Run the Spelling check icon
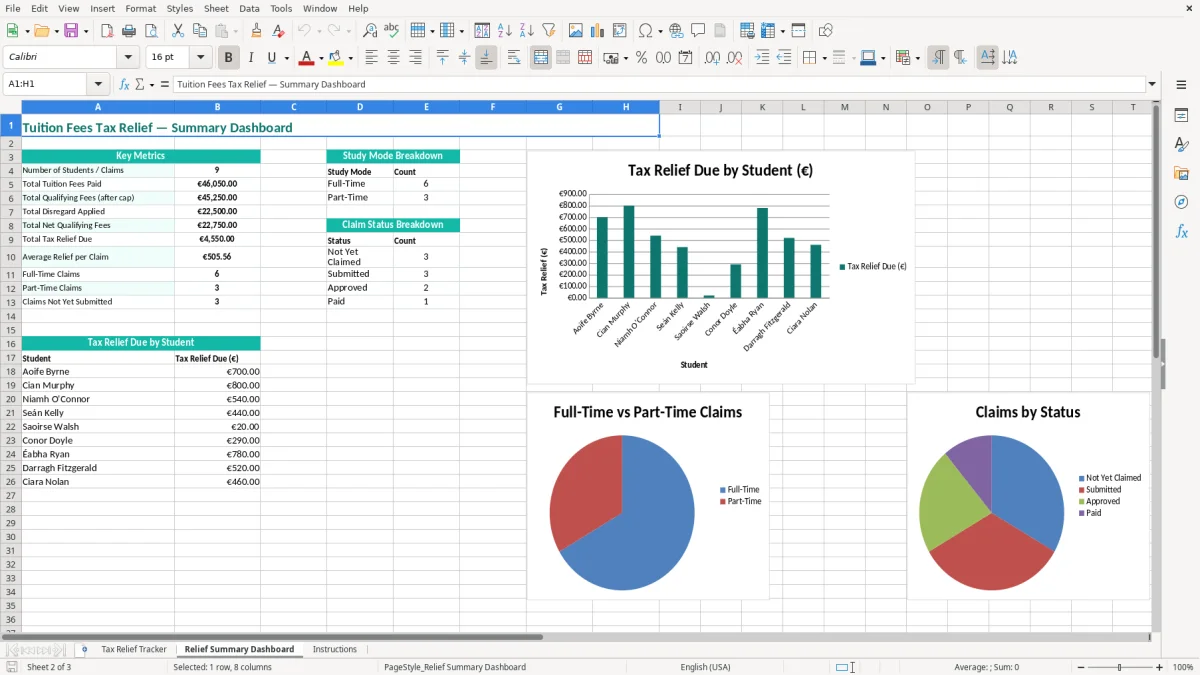 coord(392,31)
